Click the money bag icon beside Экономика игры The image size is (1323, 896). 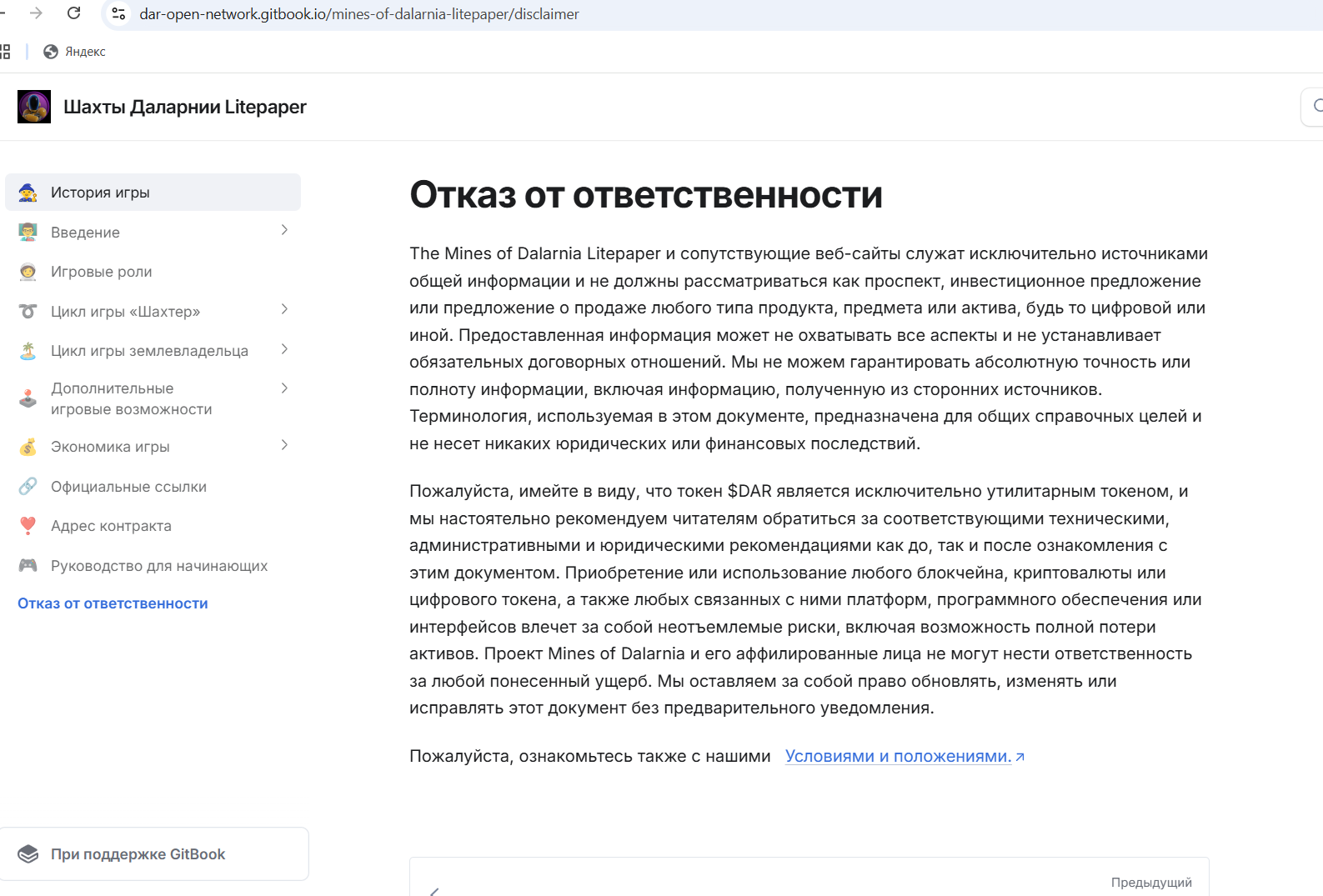point(28,447)
